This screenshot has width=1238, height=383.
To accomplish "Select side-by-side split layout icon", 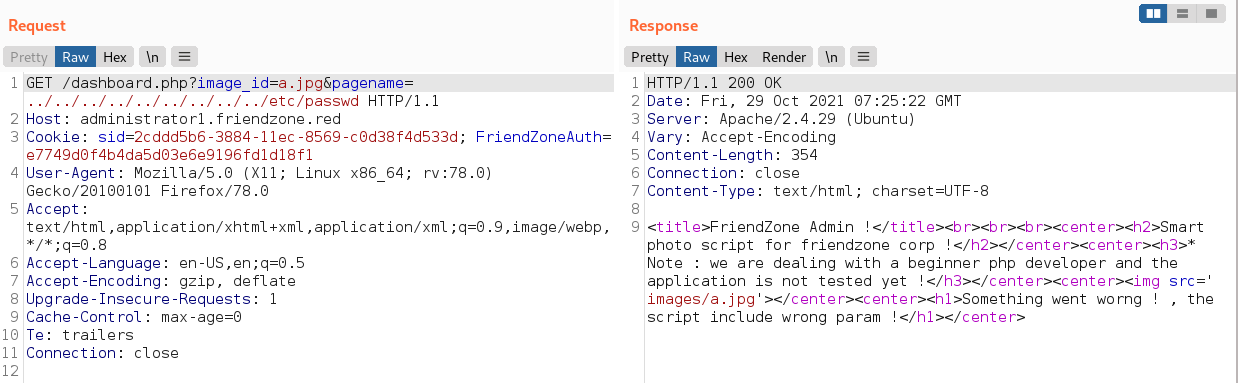I will (x=1154, y=13).
